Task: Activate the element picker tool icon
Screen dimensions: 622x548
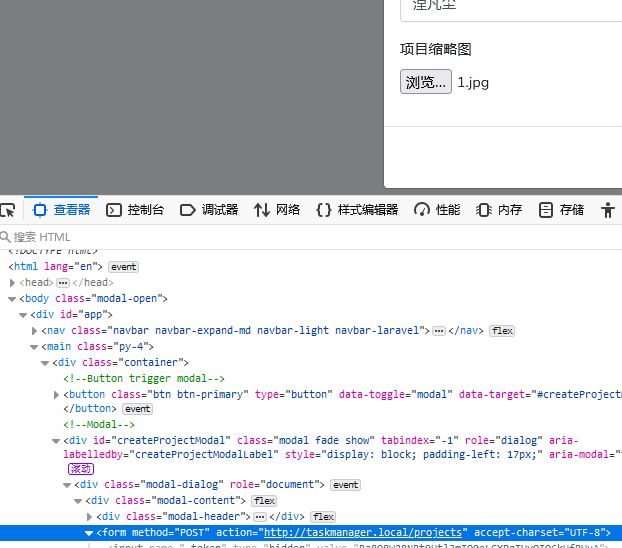Action: [8, 210]
